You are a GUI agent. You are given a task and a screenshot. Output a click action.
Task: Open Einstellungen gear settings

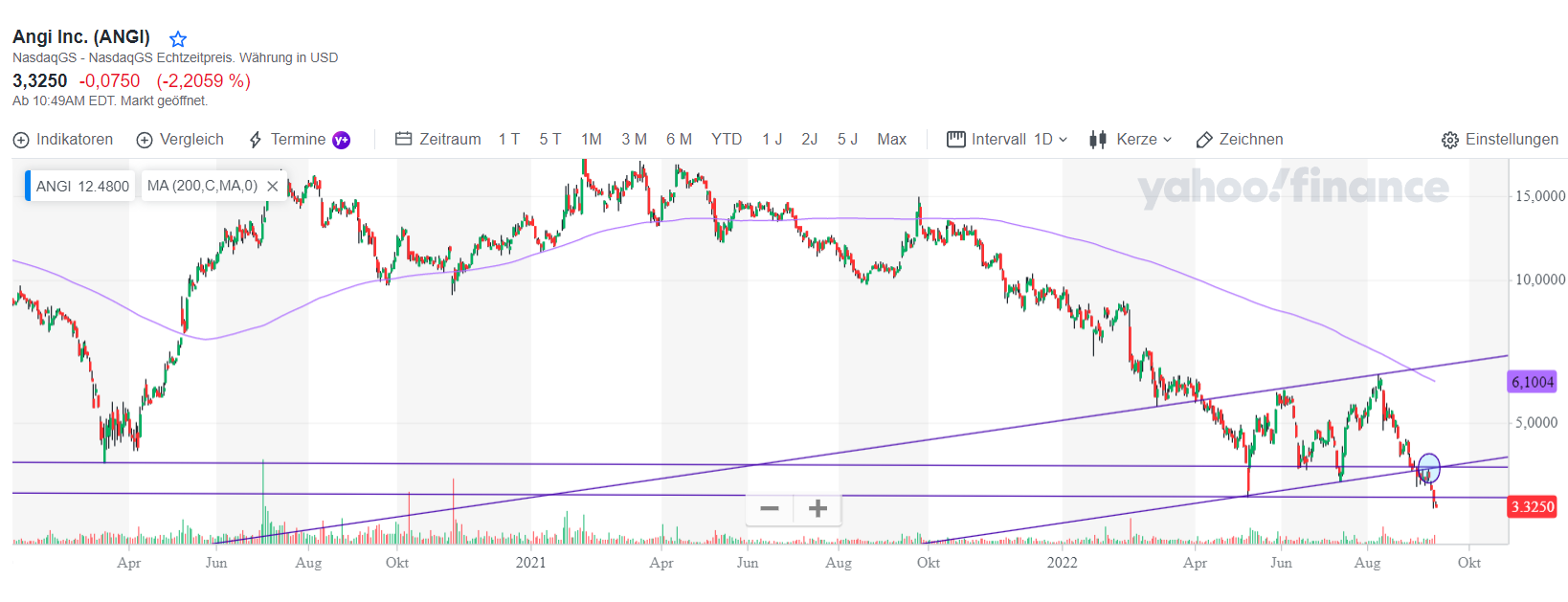[1450, 140]
